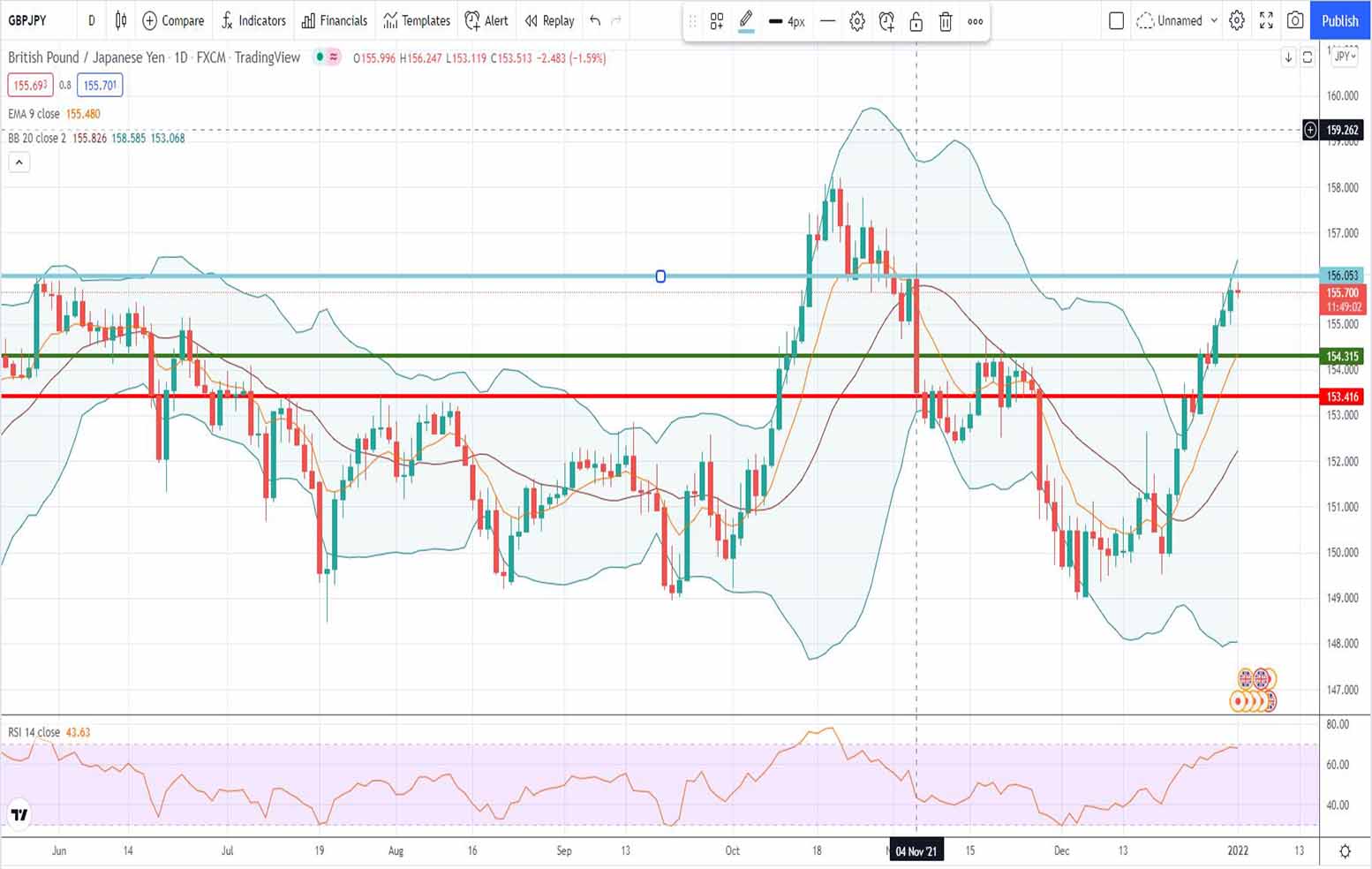Click the trash icon to delete drawing
This screenshot has height=869, width=1372.
945,21
